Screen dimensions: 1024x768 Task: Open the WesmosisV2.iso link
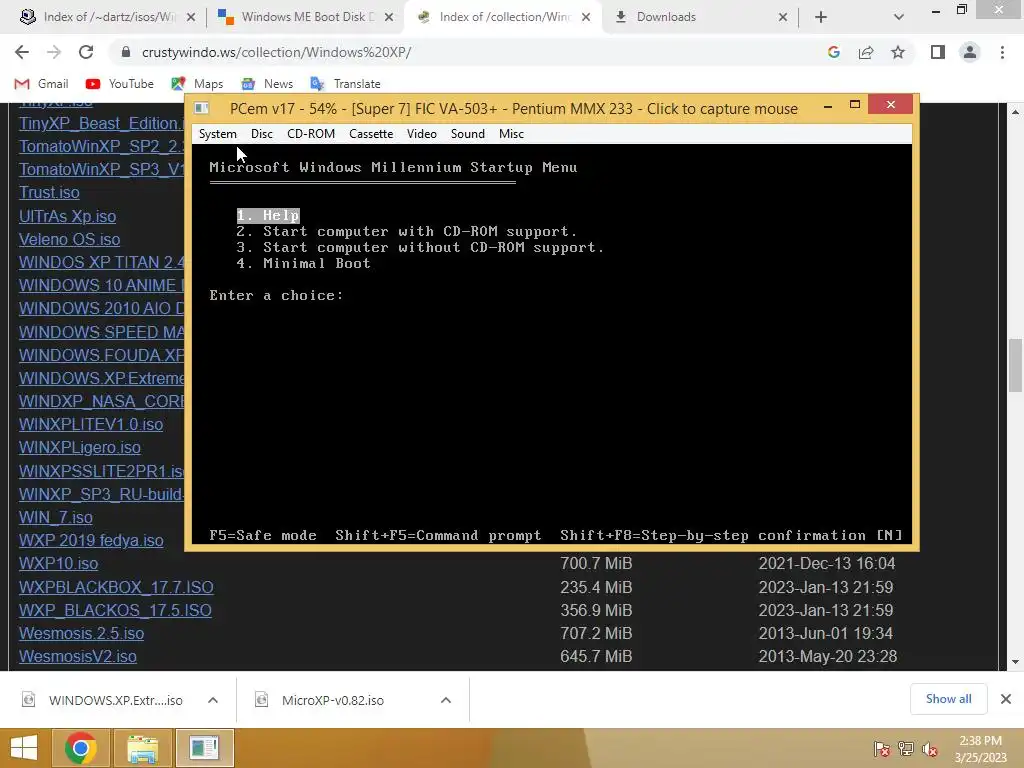coord(78,656)
